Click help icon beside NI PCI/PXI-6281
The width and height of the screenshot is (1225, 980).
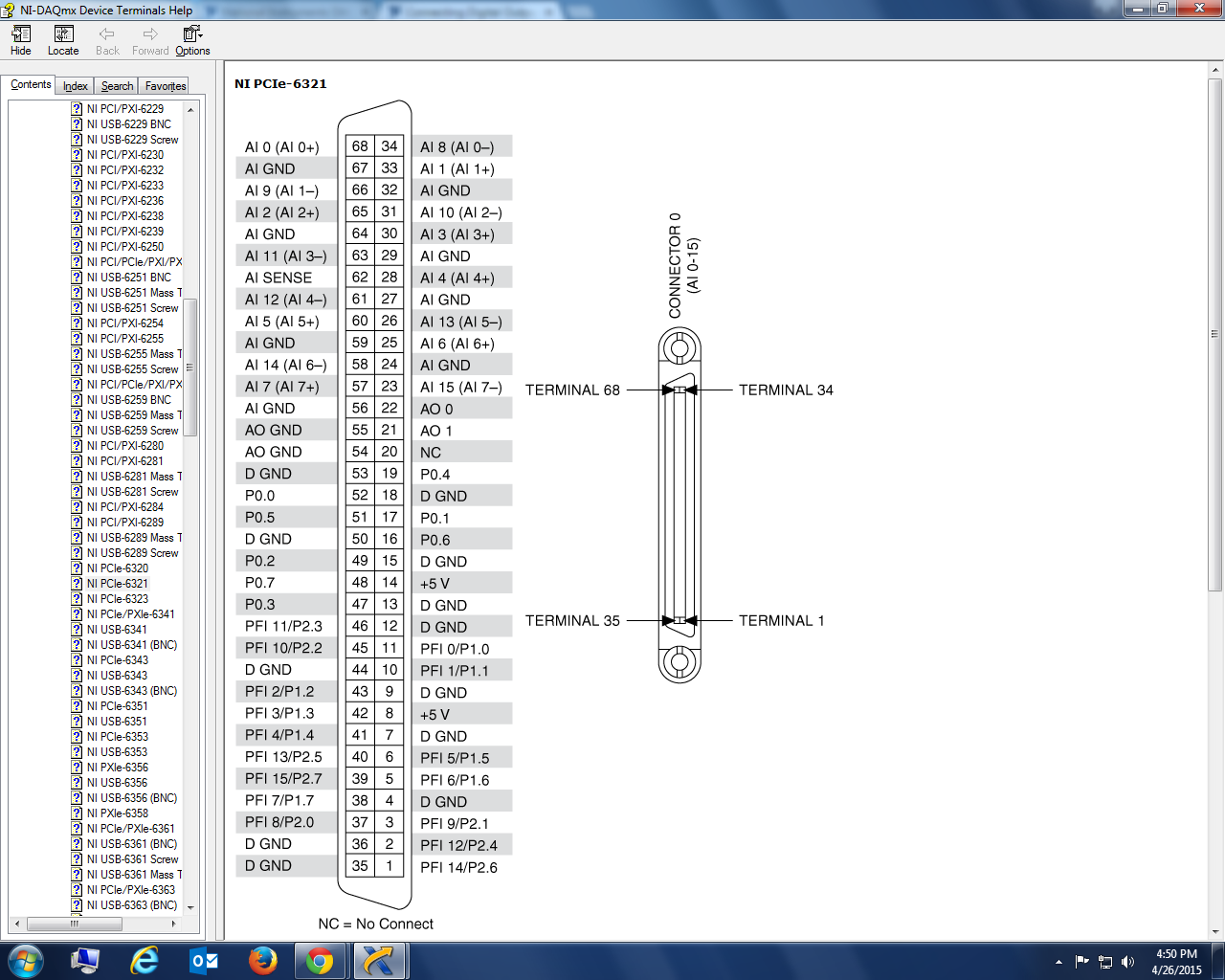[x=77, y=461]
